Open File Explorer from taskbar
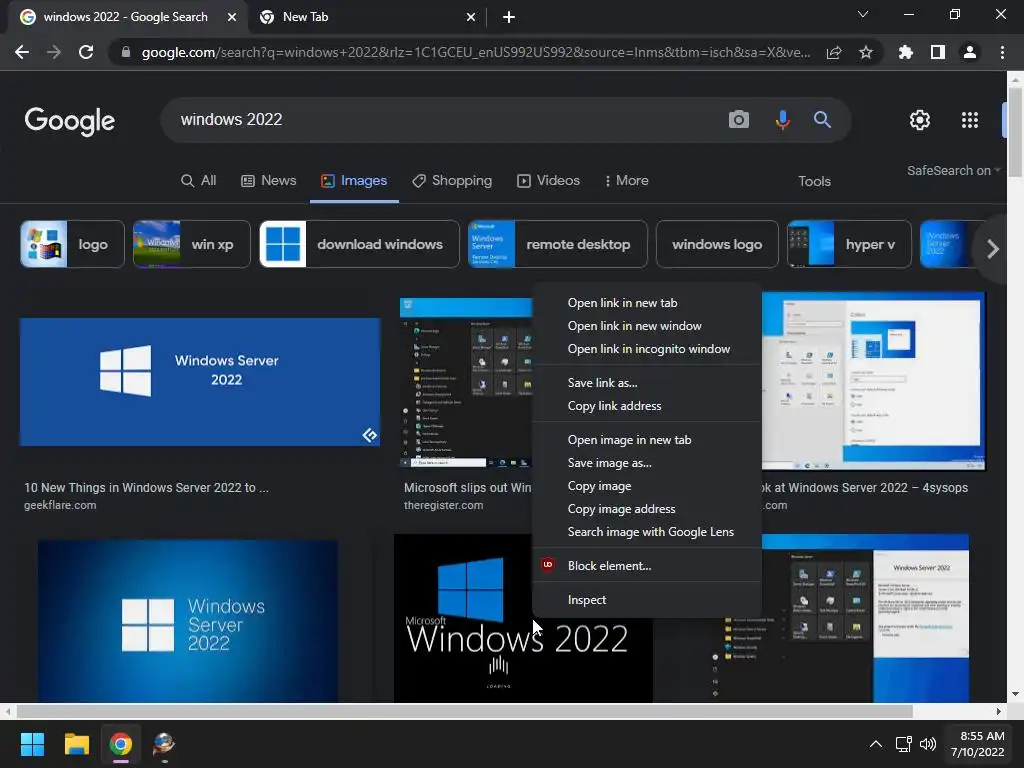 tap(76, 744)
